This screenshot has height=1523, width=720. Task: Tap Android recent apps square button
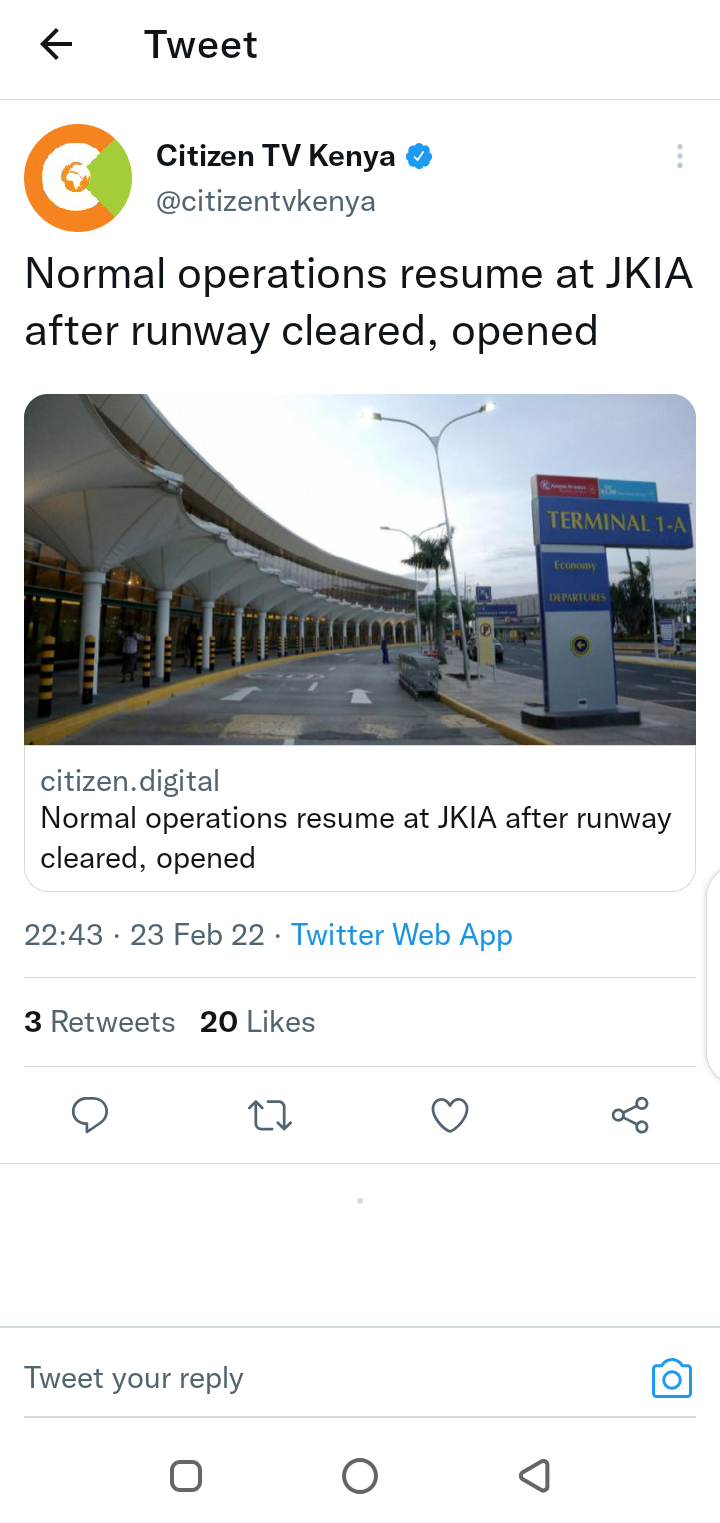186,1476
